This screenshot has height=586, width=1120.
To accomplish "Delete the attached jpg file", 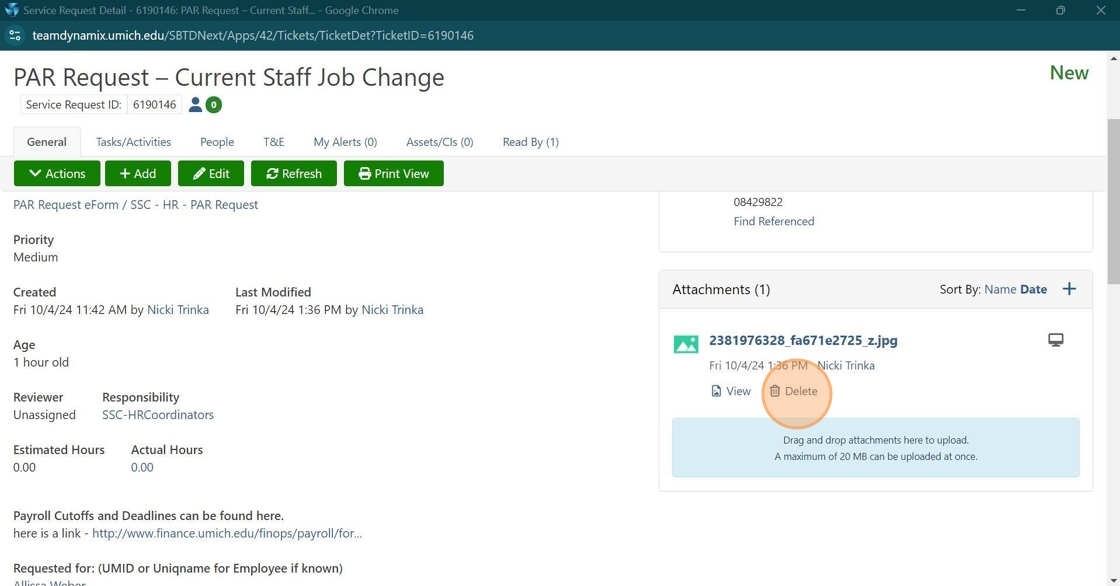I will coord(794,391).
